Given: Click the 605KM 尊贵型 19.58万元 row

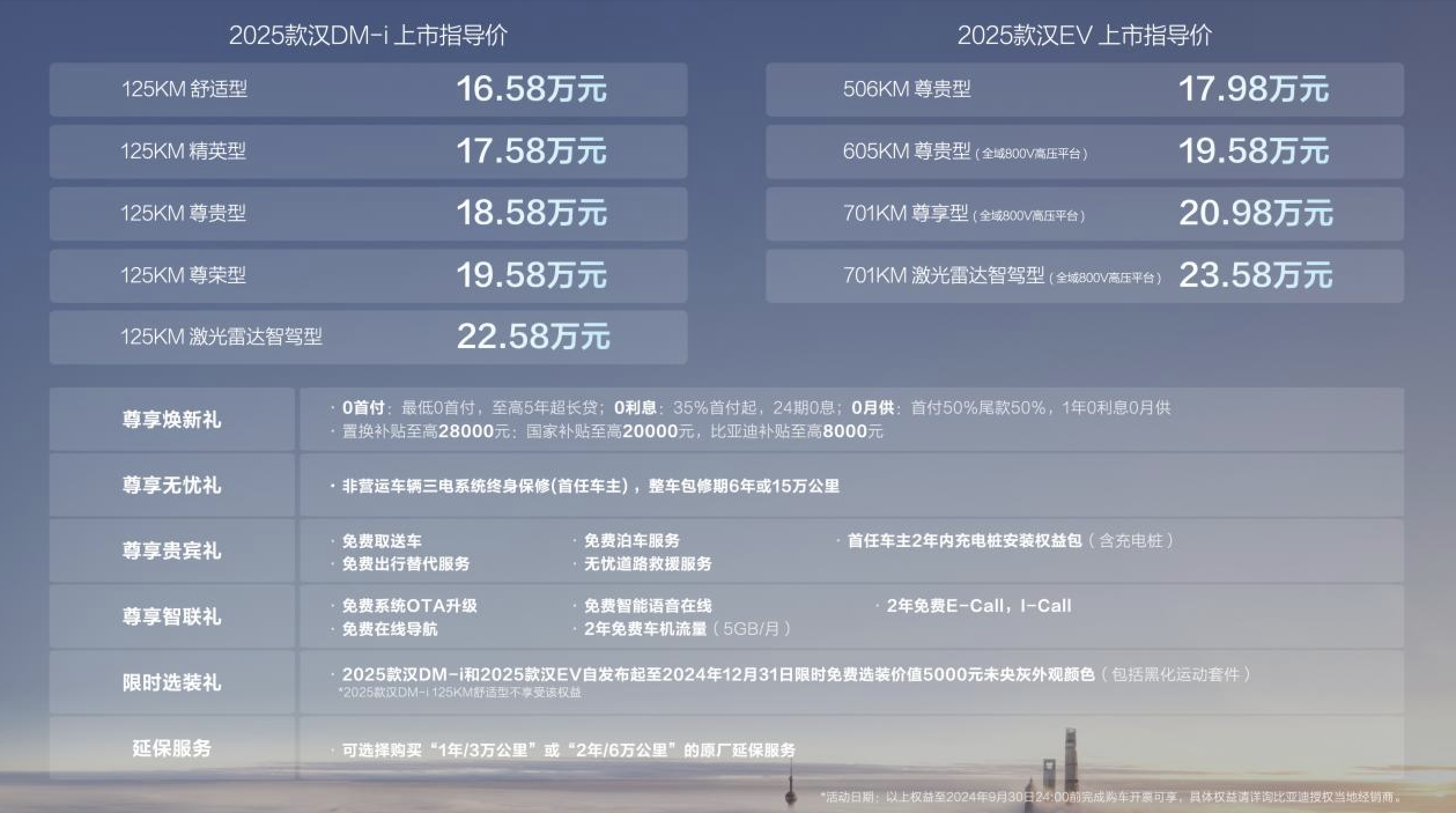Looking at the screenshot, I should click(x=1084, y=151).
